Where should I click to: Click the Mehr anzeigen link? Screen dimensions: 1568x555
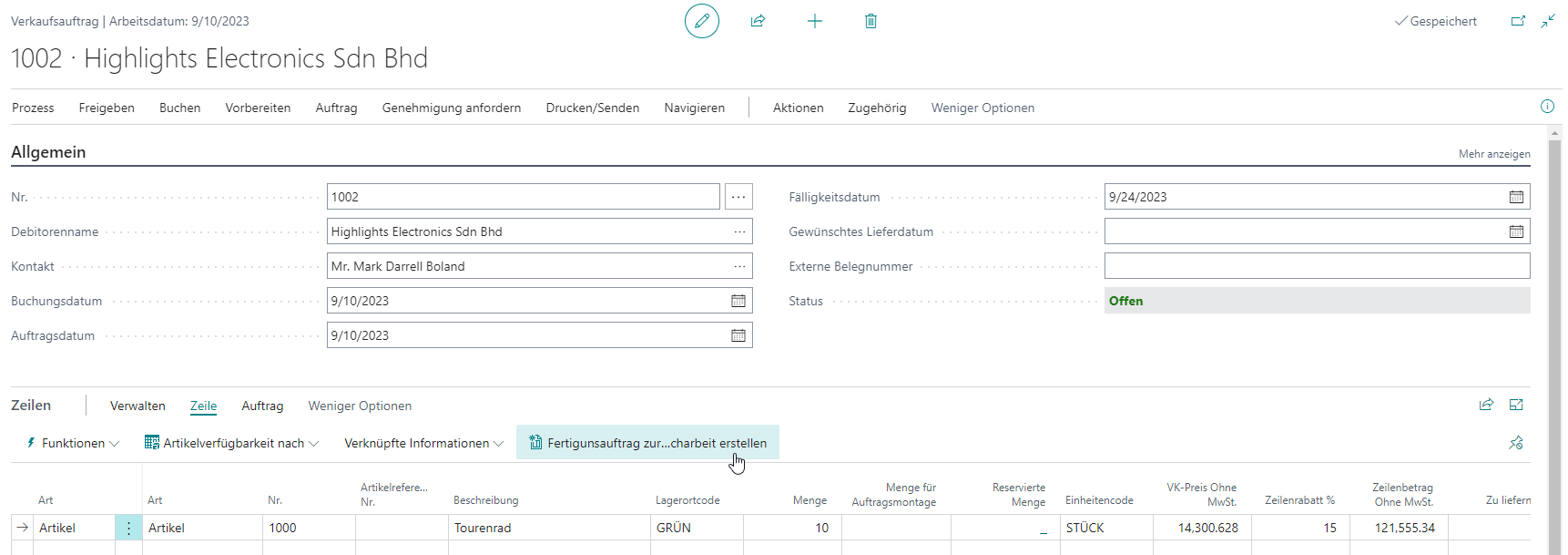click(x=1494, y=154)
